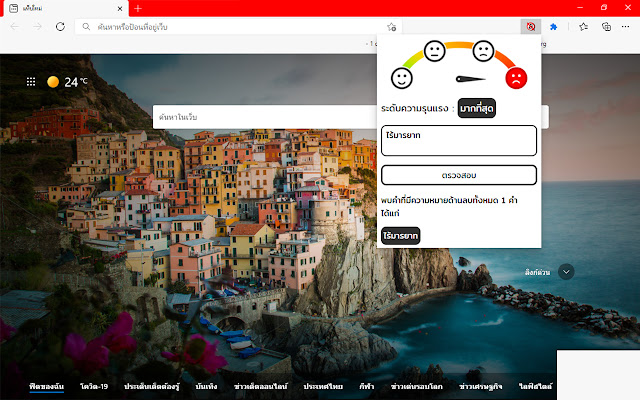Click the happy smiley face on gauge
Viewport: 640px width, 400px height.
pyautogui.click(x=402, y=78)
